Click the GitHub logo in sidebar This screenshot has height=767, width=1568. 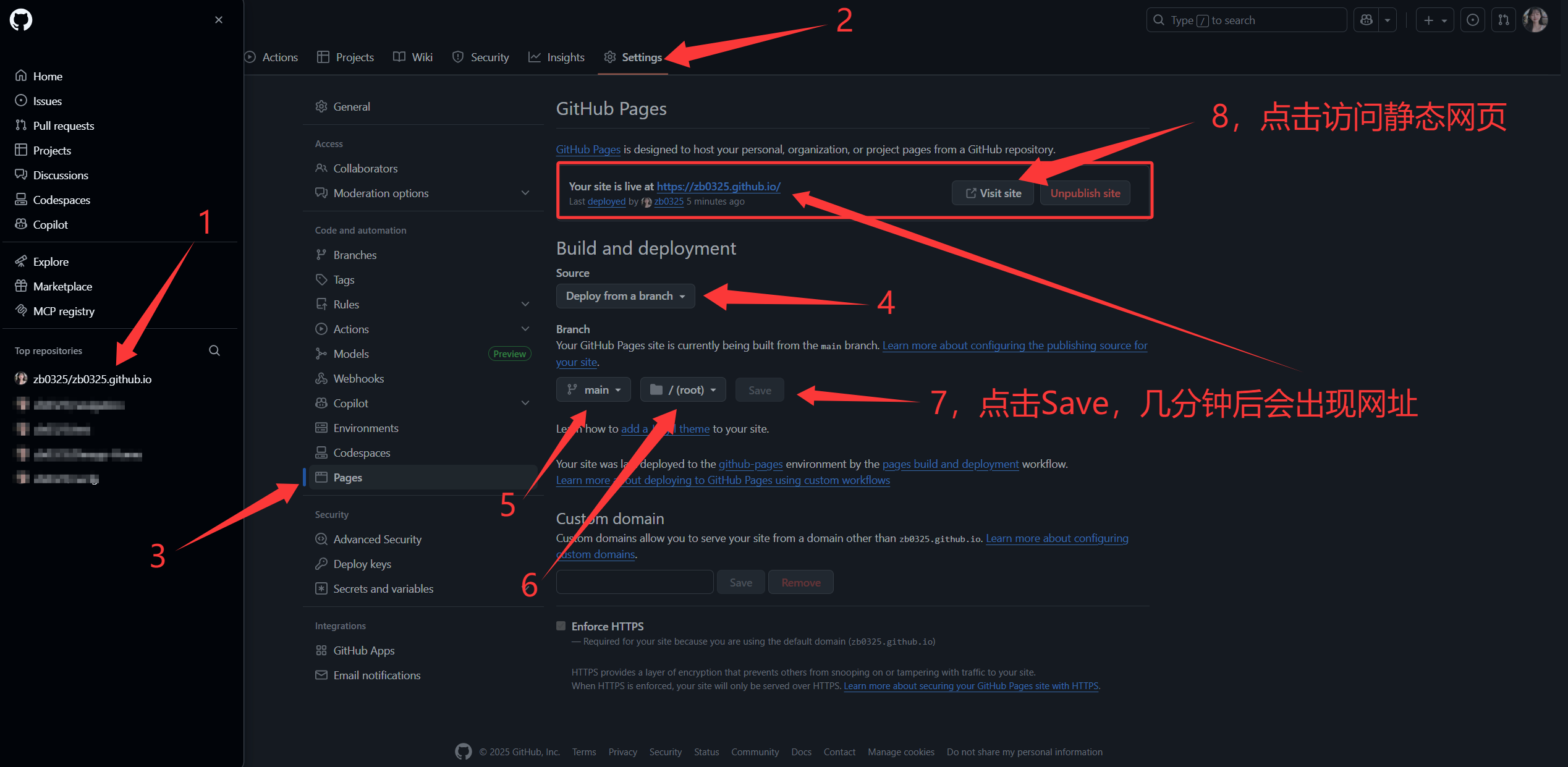[21, 20]
